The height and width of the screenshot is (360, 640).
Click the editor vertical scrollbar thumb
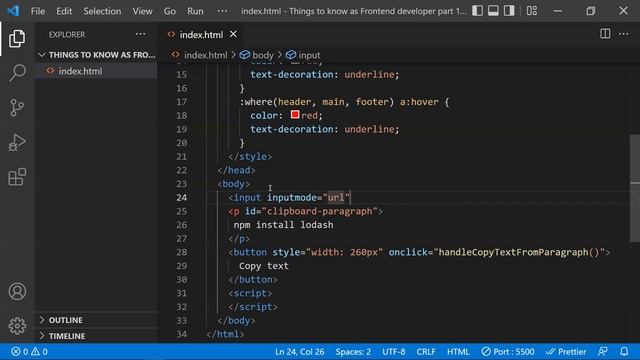point(635,188)
